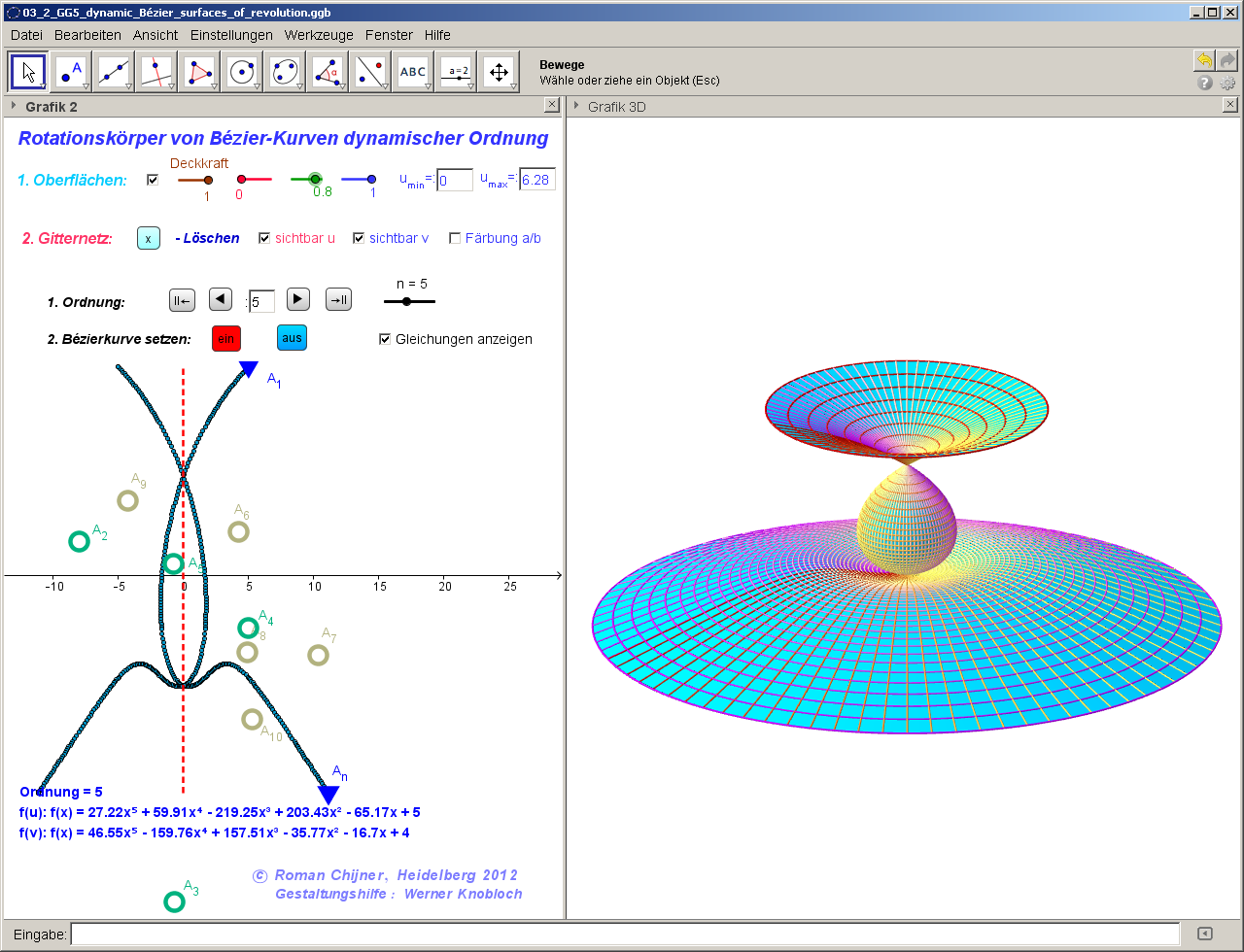Toggle 'Gleichungen anzeigen' checkbox
Screen dimensions: 1244x952
pos(386,339)
